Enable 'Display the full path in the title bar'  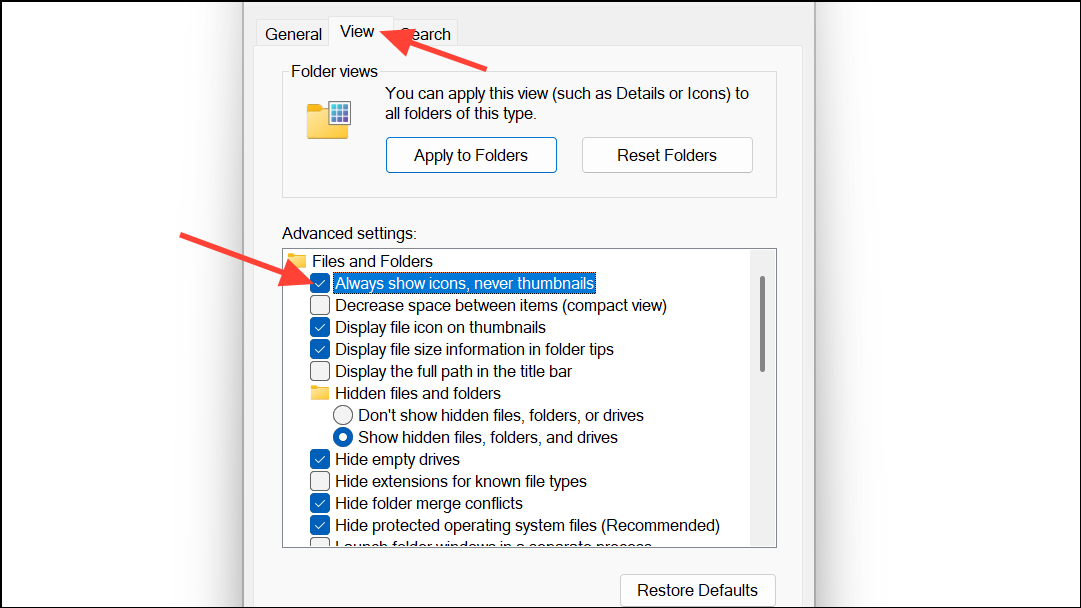tap(319, 371)
